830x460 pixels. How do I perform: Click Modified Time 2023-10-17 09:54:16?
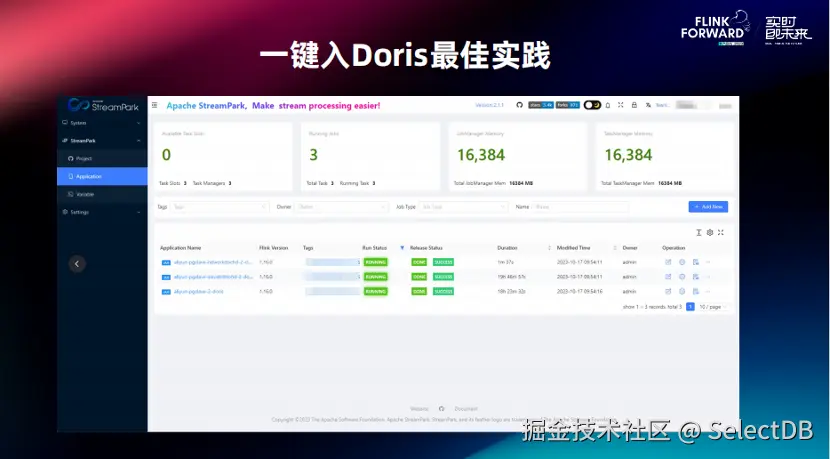pos(580,292)
